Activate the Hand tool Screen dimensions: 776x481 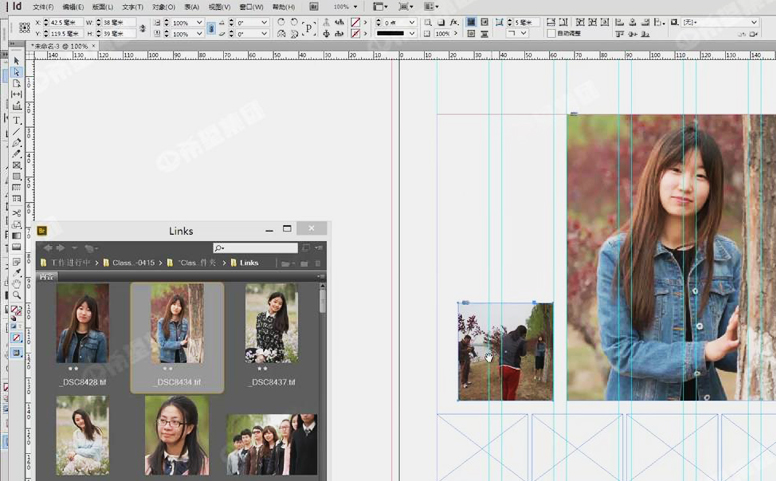click(17, 284)
